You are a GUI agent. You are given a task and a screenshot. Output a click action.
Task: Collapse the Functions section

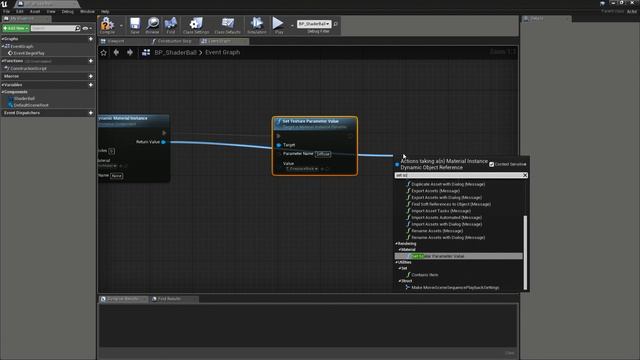(3, 61)
